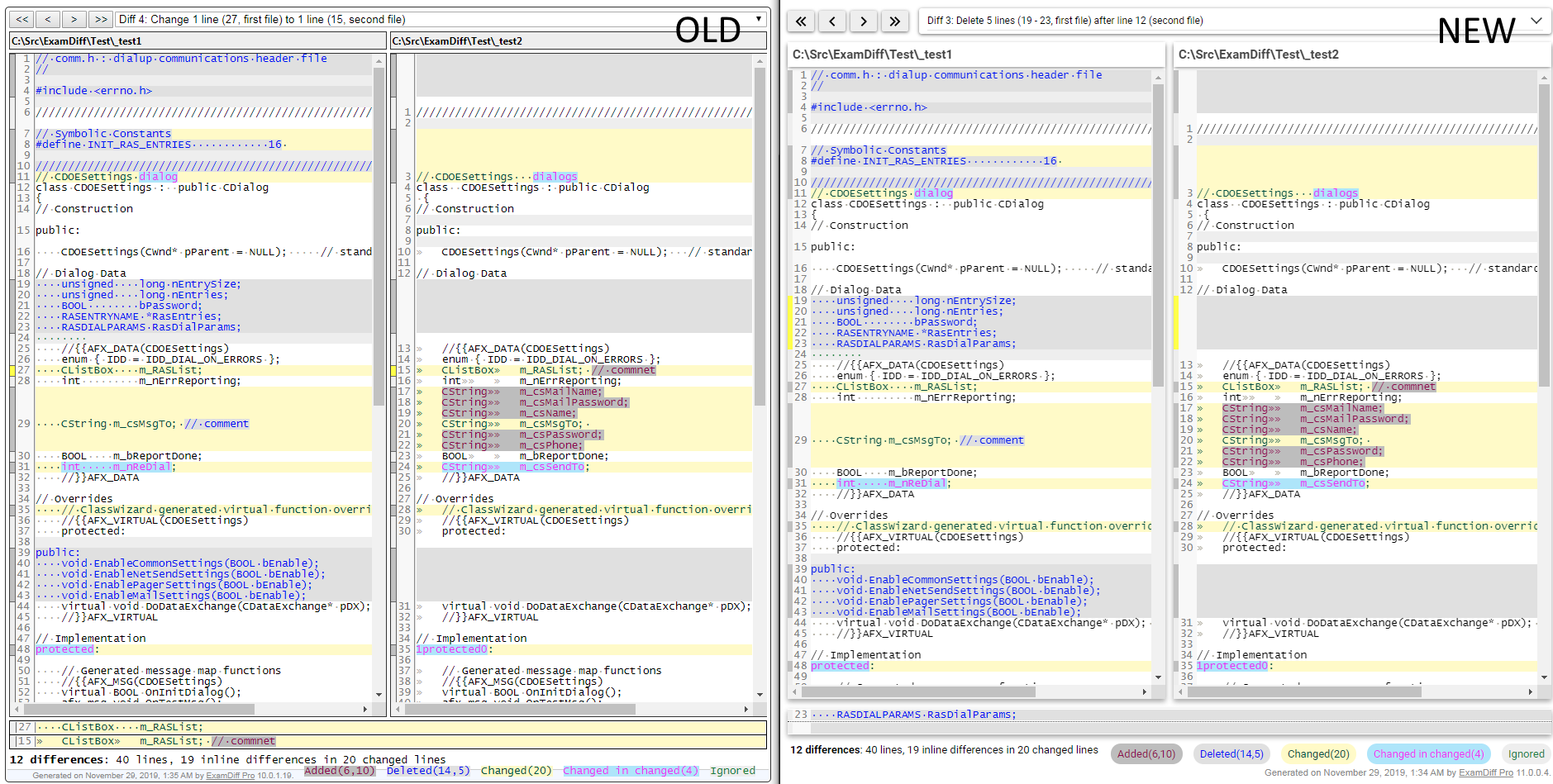Select line 18 m_csMailPassword in NEW right pane
This screenshot has width=1553, height=784.
(x=1366, y=419)
